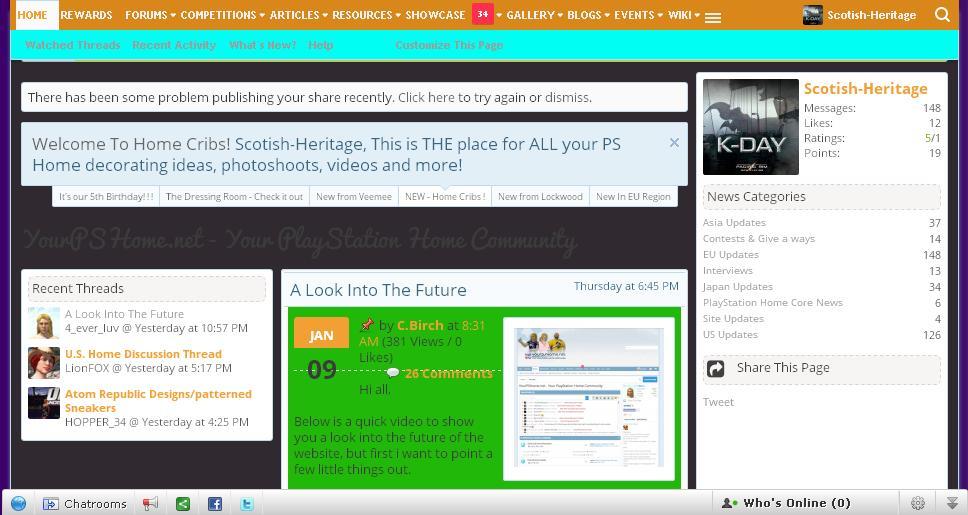
Task: Open the Japan Updates news category
Action: (738, 287)
